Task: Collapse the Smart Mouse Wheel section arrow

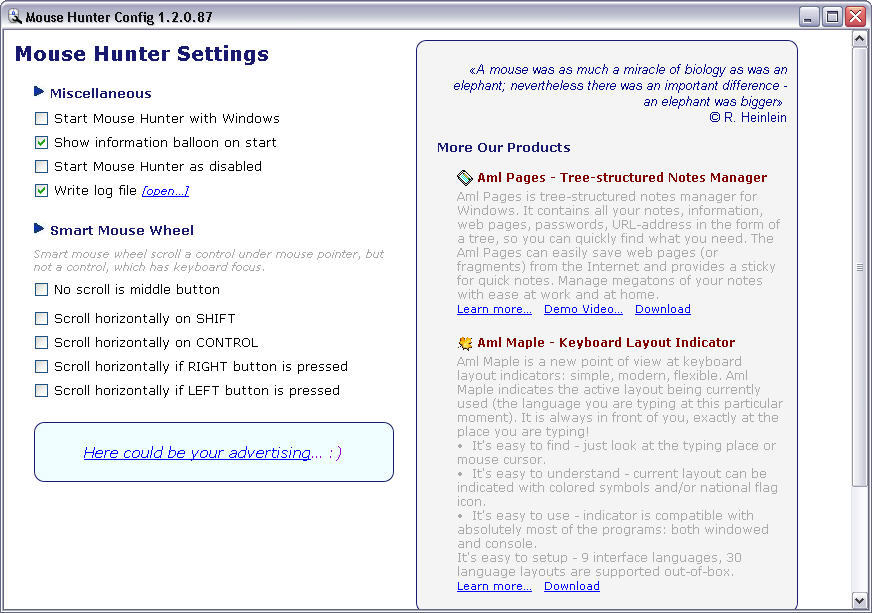Action: click(39, 229)
